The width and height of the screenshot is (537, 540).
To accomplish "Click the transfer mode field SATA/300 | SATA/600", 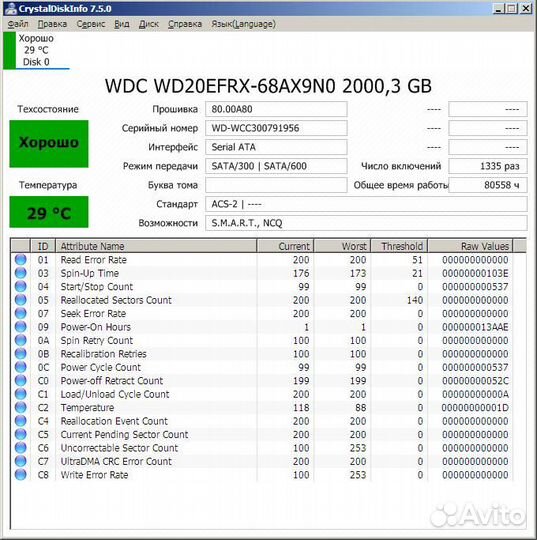I will (x=276, y=166).
